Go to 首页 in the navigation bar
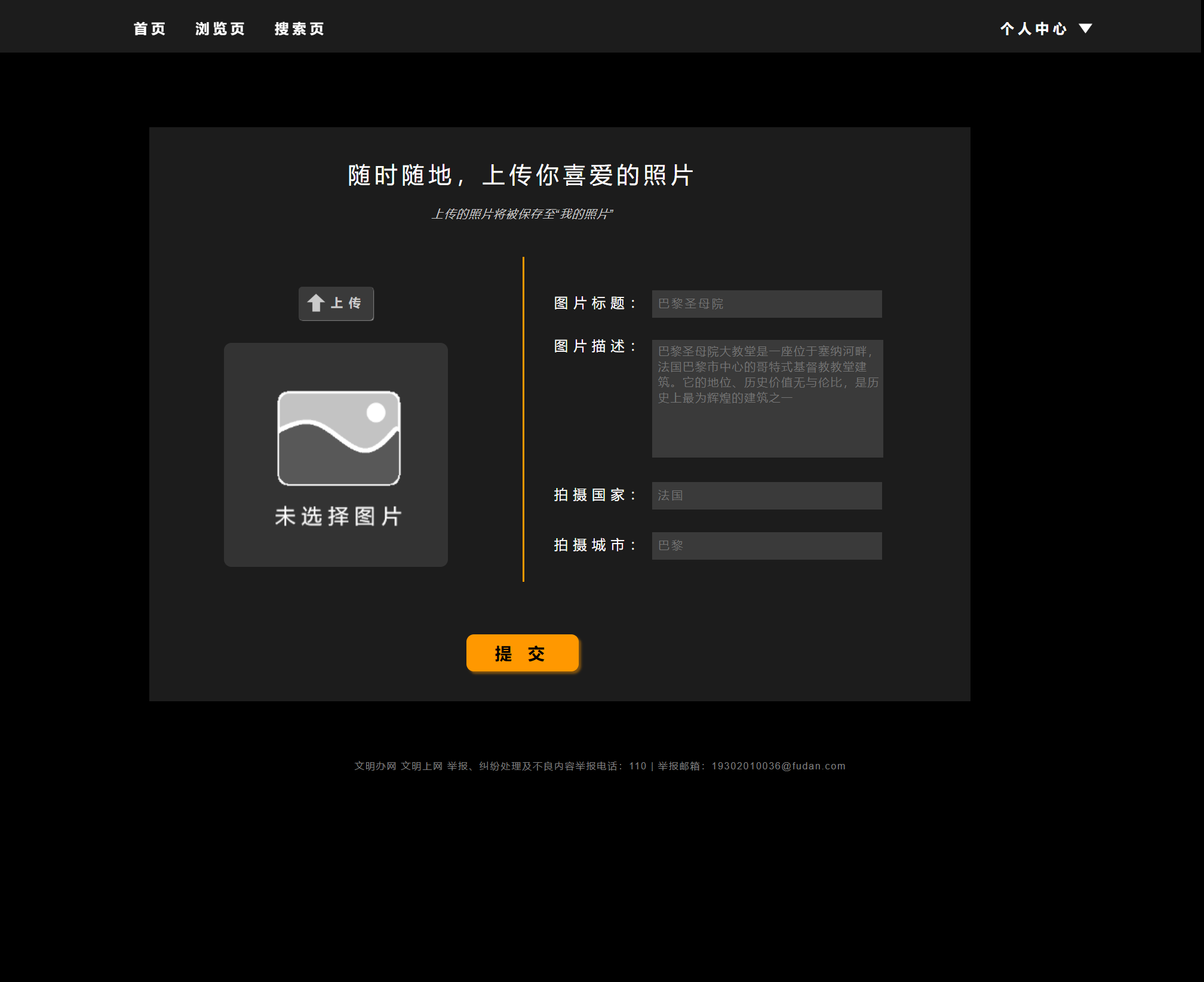The width and height of the screenshot is (1204, 982). (x=149, y=29)
